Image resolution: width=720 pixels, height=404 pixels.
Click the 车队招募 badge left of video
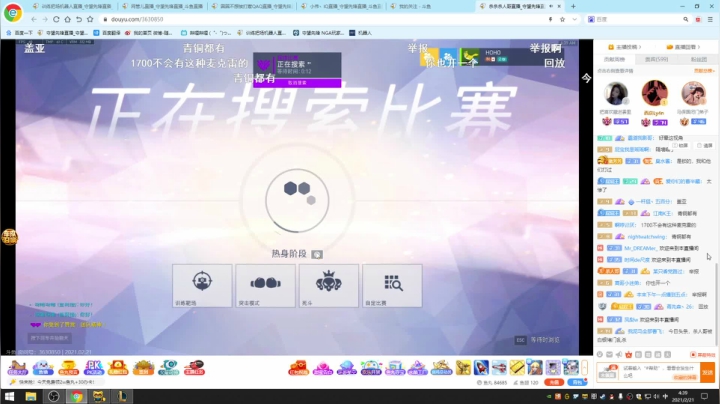pyautogui.click(x=8, y=237)
